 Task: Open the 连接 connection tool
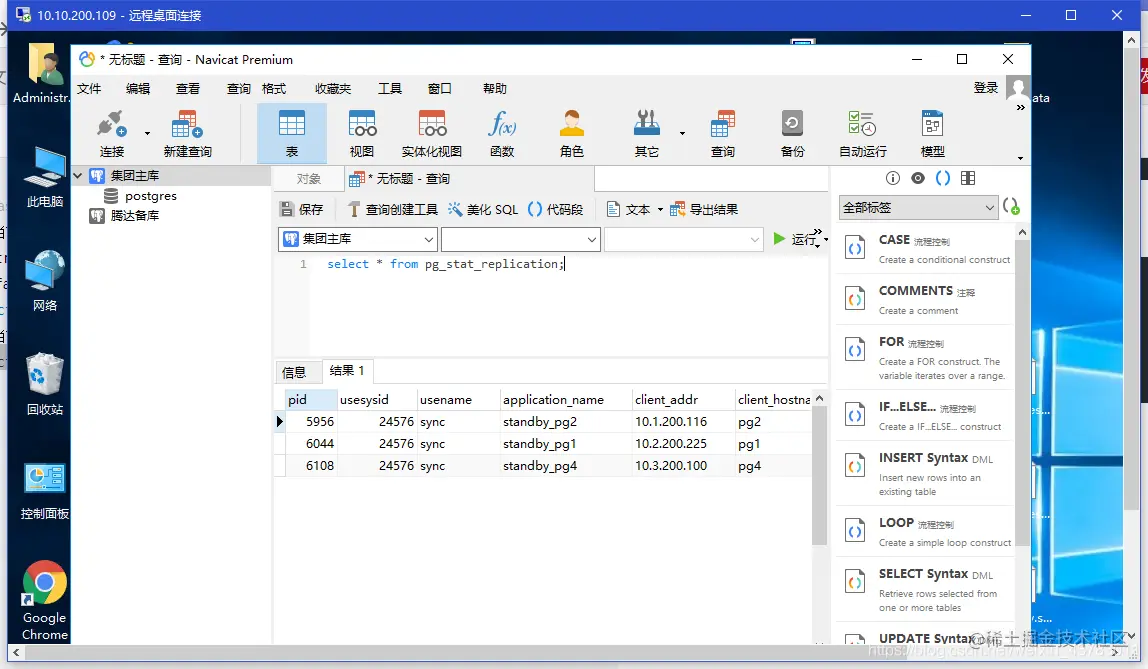point(111,133)
